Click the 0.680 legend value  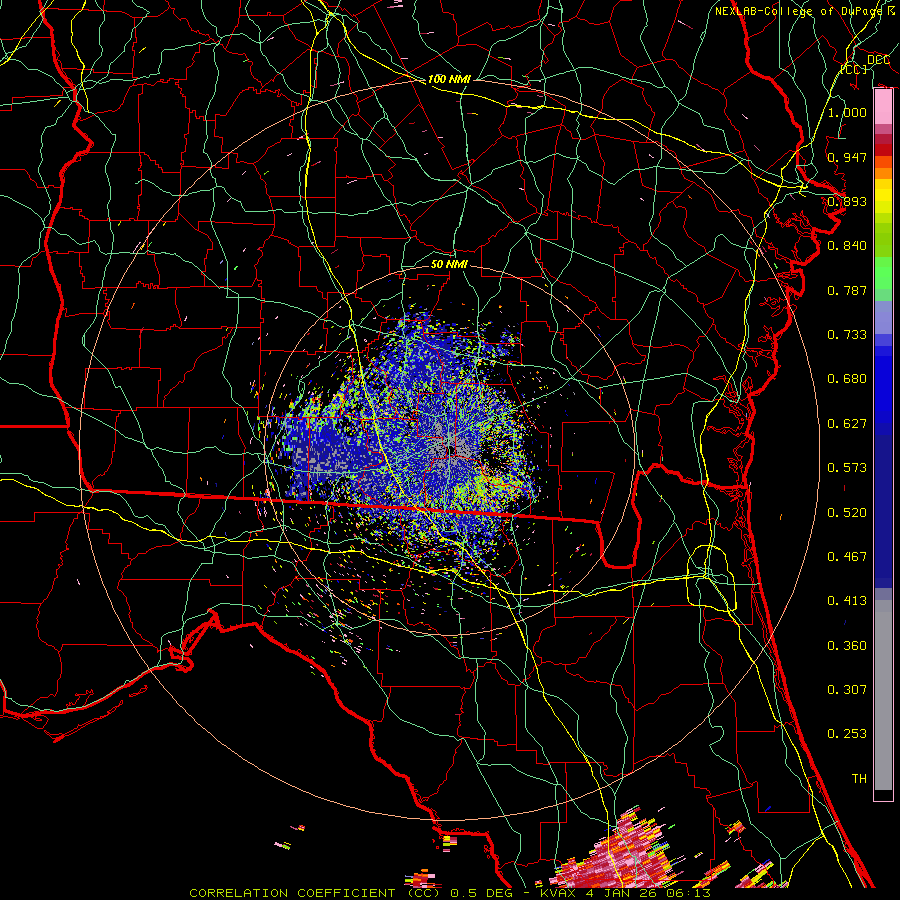847,379
